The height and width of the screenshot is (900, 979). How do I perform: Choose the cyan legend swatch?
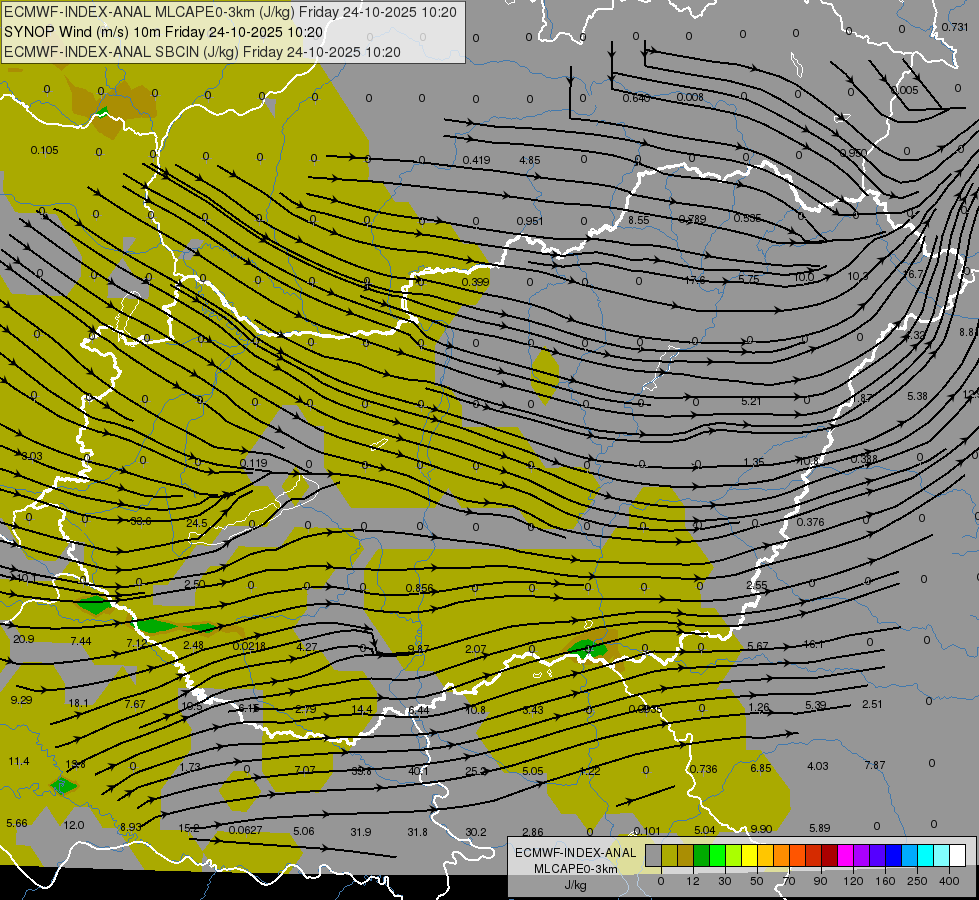click(x=925, y=856)
